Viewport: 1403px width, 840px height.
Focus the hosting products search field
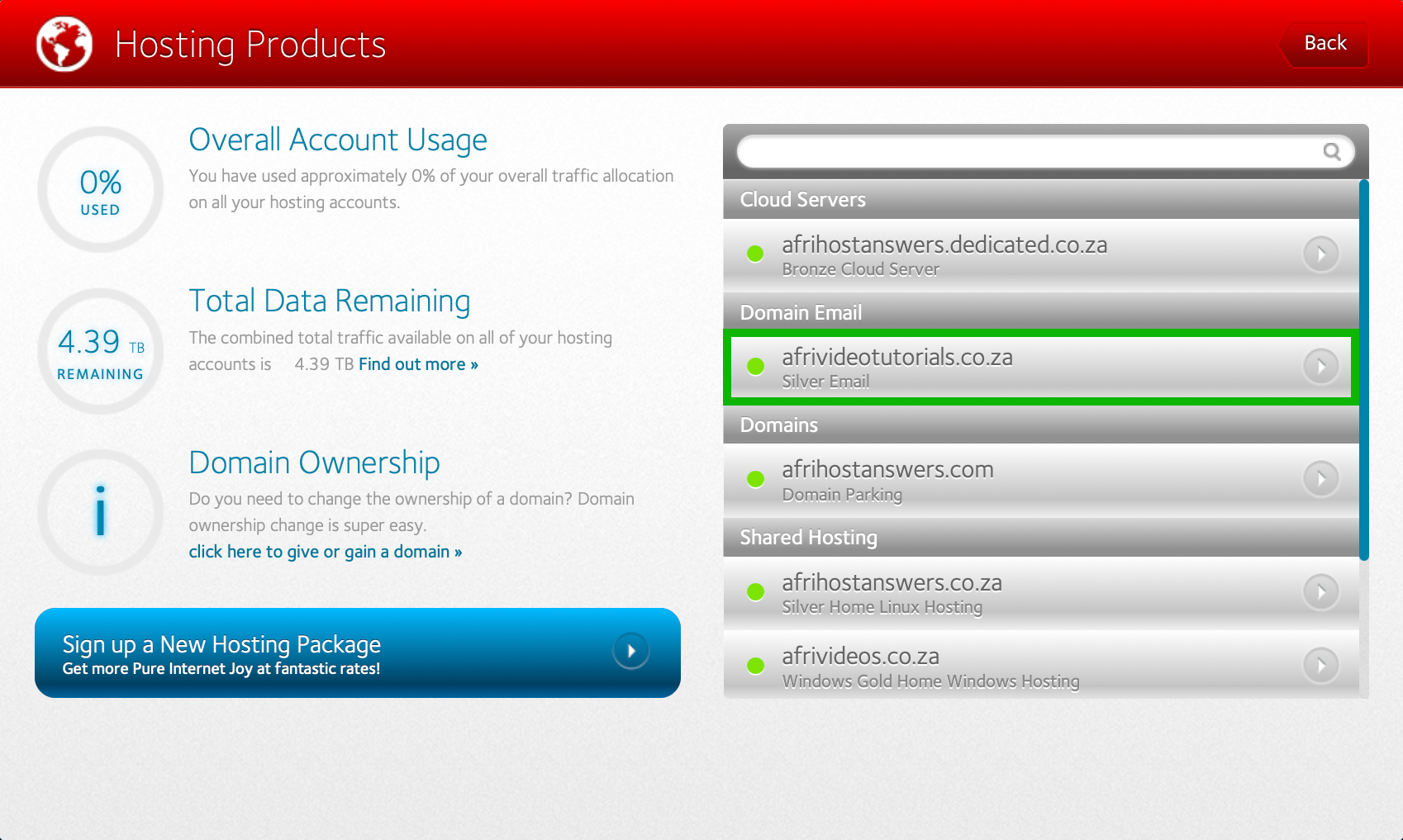click(x=1025, y=151)
